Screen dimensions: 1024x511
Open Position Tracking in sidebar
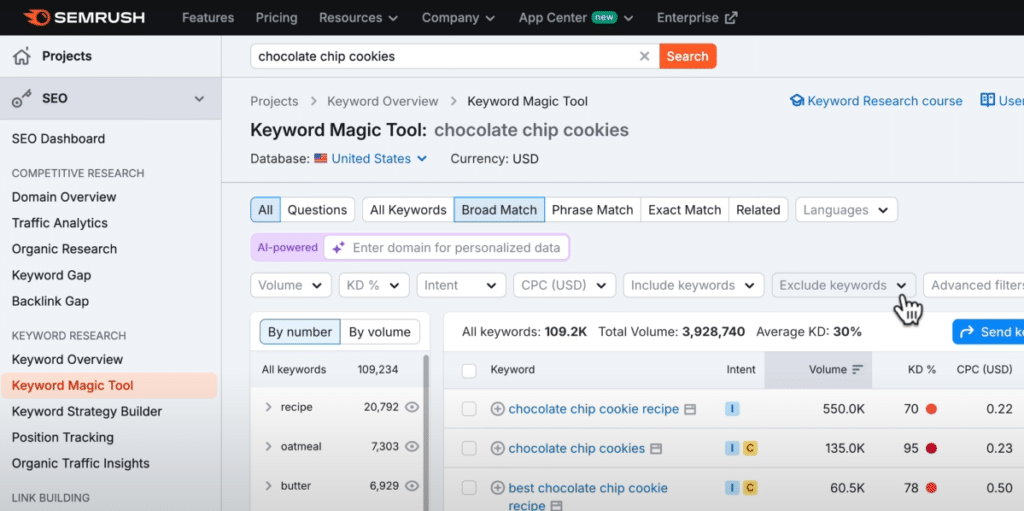click(x=63, y=437)
